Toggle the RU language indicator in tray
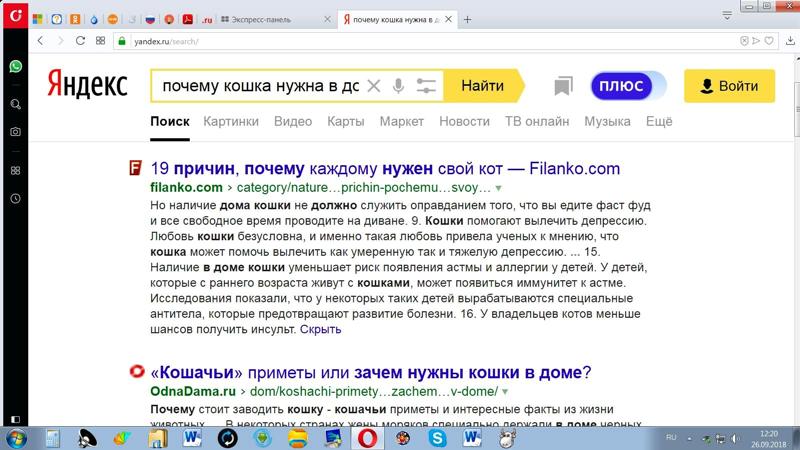 coord(671,437)
